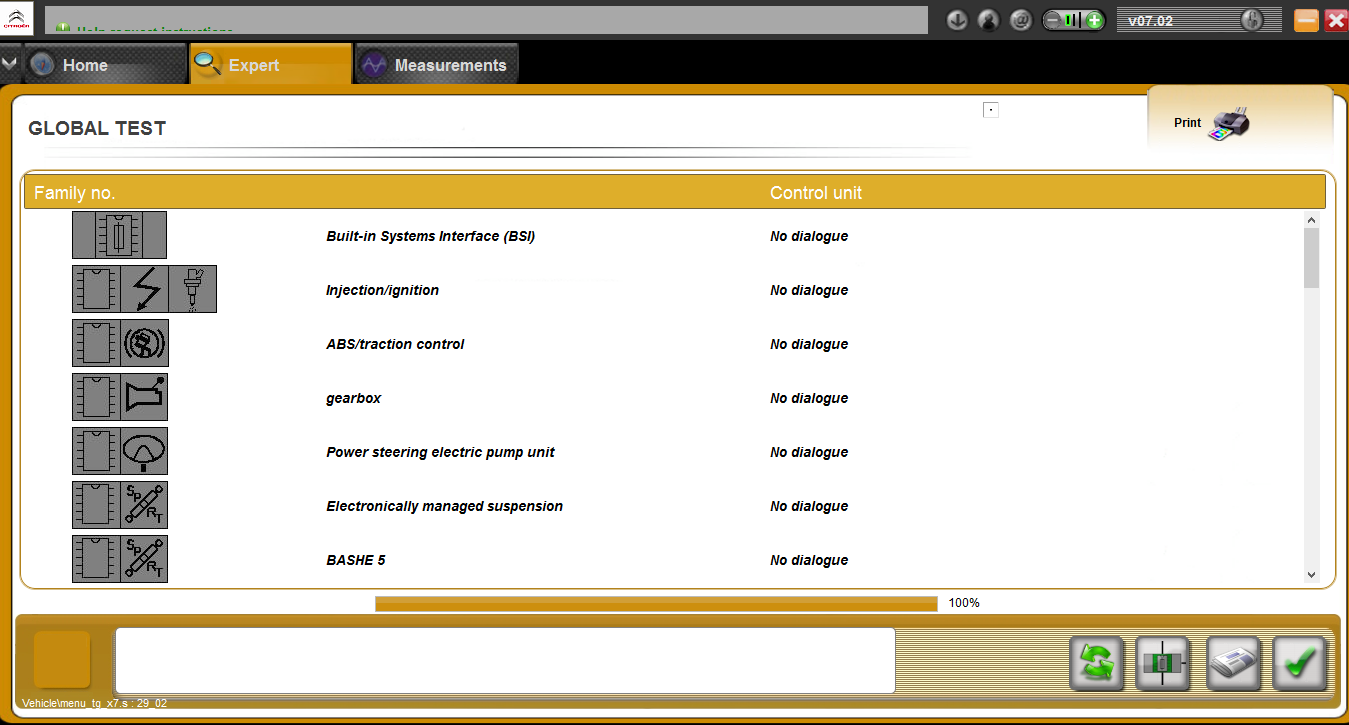
Task: Click the round knob beside v07.02
Action: (1251, 20)
